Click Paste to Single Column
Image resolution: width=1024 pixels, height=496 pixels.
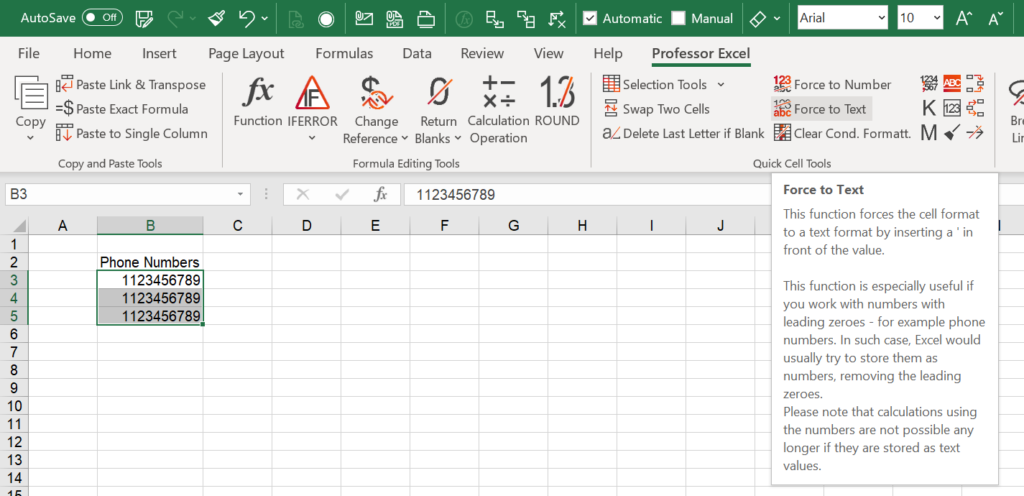point(132,133)
